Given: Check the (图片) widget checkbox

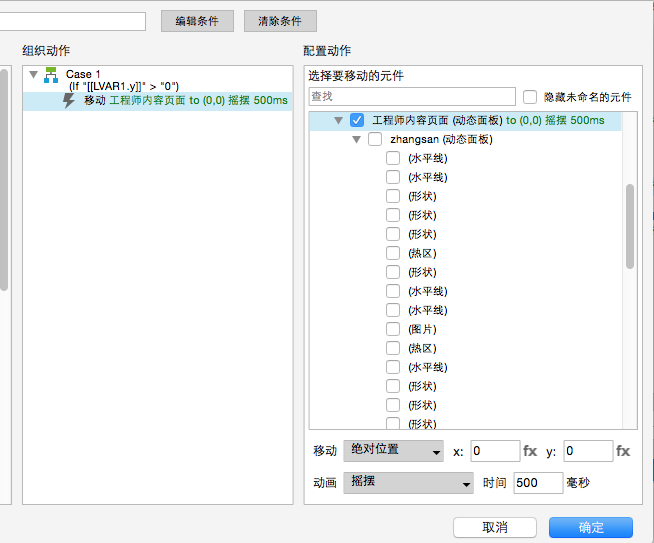Looking at the screenshot, I should (393, 329).
